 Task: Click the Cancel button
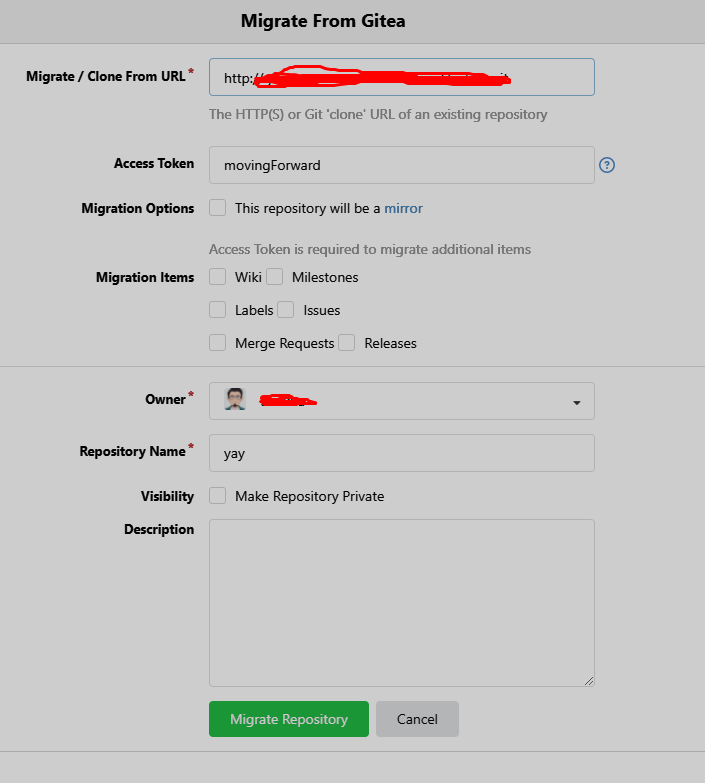pyautogui.click(x=417, y=719)
